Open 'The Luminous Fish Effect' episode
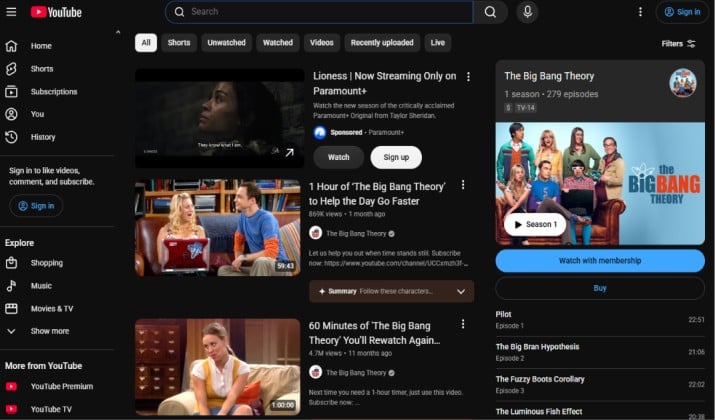 point(600,412)
